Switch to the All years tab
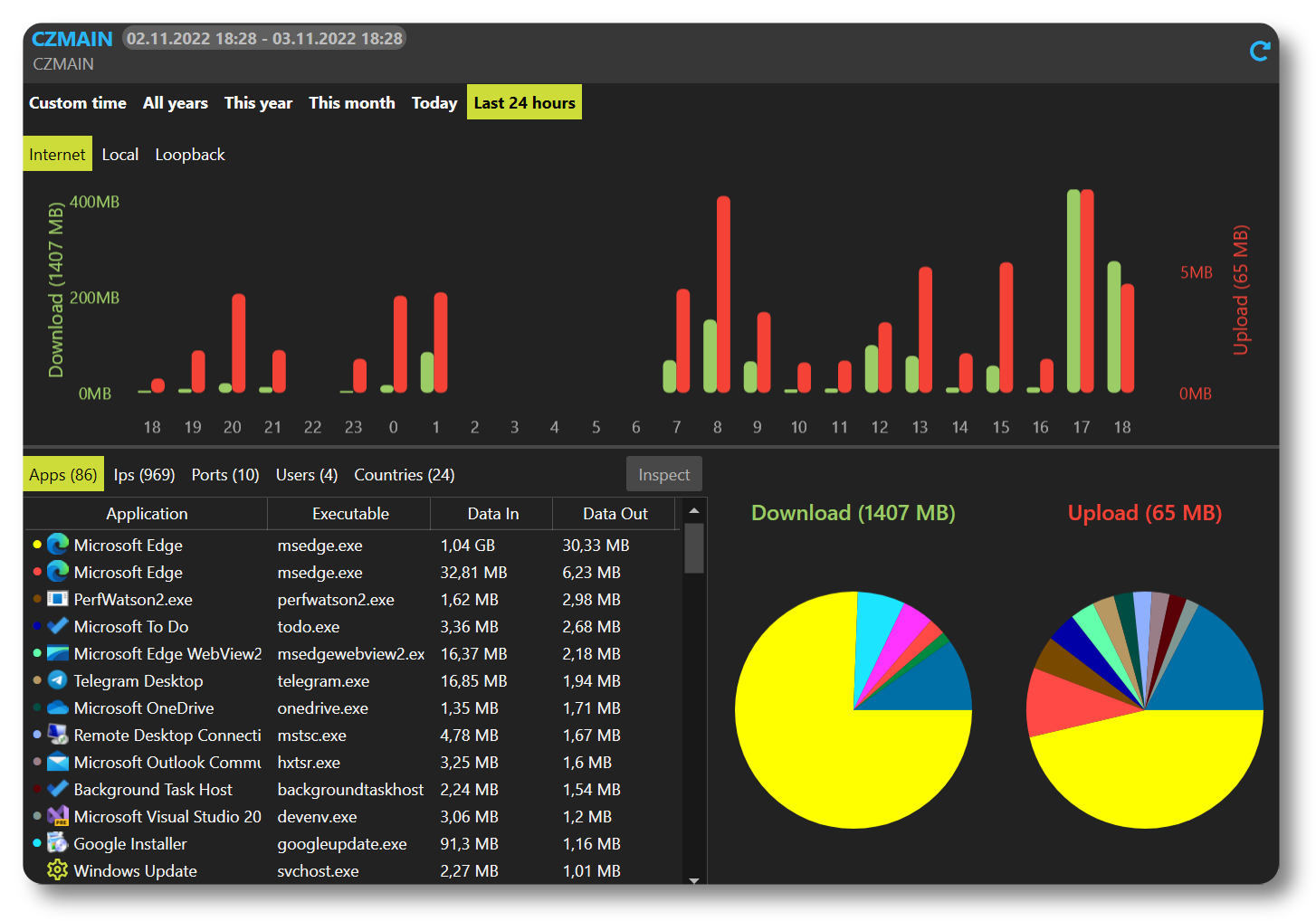The width and height of the screenshot is (1316, 921). click(x=176, y=102)
